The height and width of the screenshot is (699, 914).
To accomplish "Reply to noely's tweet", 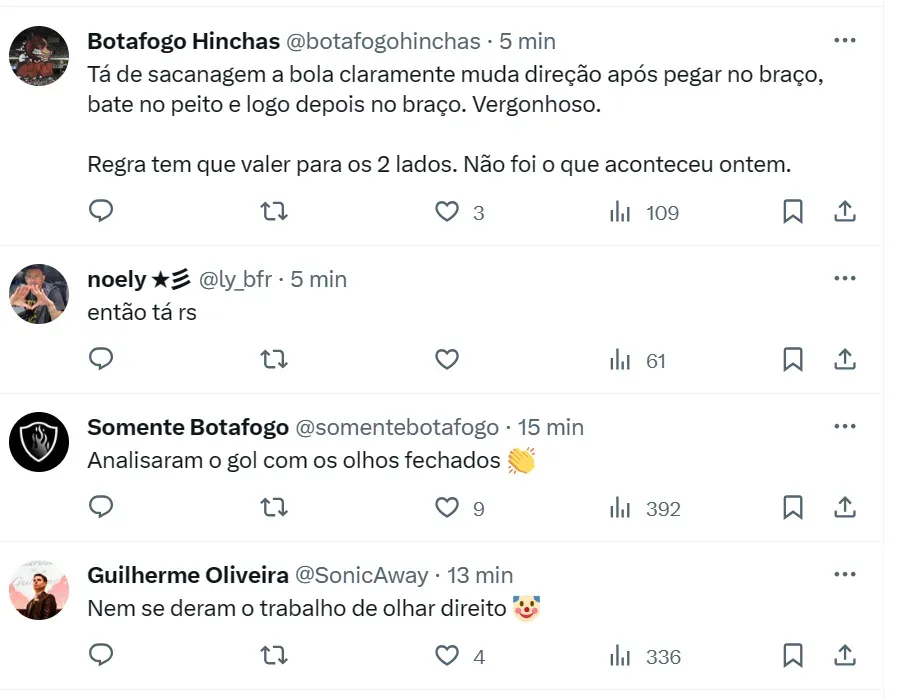I will (101, 360).
